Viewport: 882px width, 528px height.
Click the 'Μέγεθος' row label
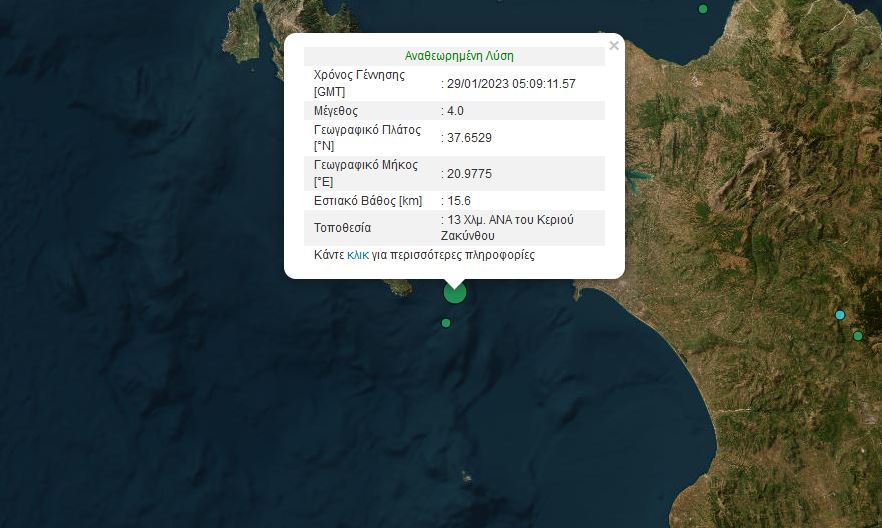pos(336,111)
